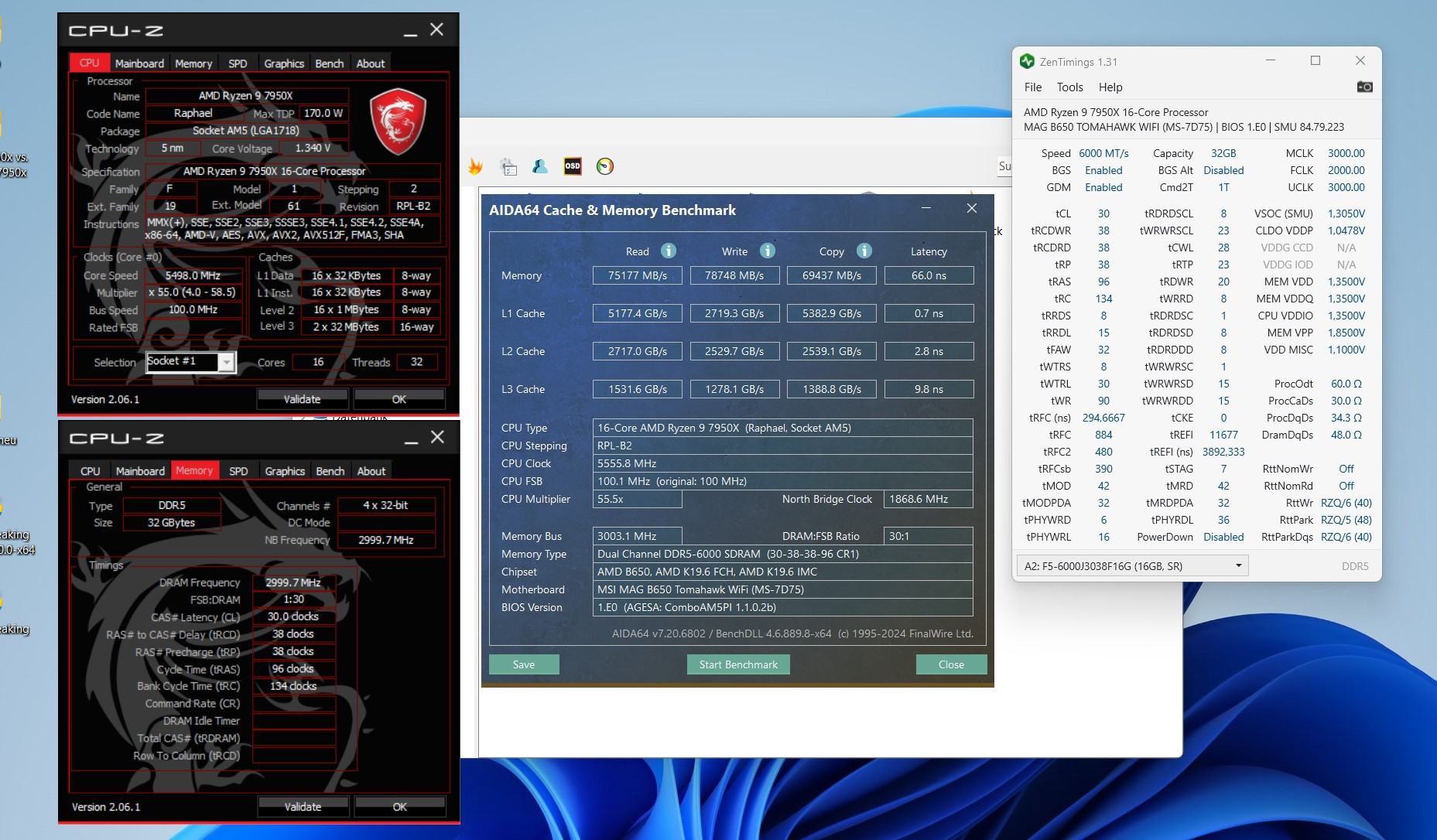This screenshot has width=1437, height=840.
Task: Click the gauge icon in background toolbar
Action: (605, 166)
